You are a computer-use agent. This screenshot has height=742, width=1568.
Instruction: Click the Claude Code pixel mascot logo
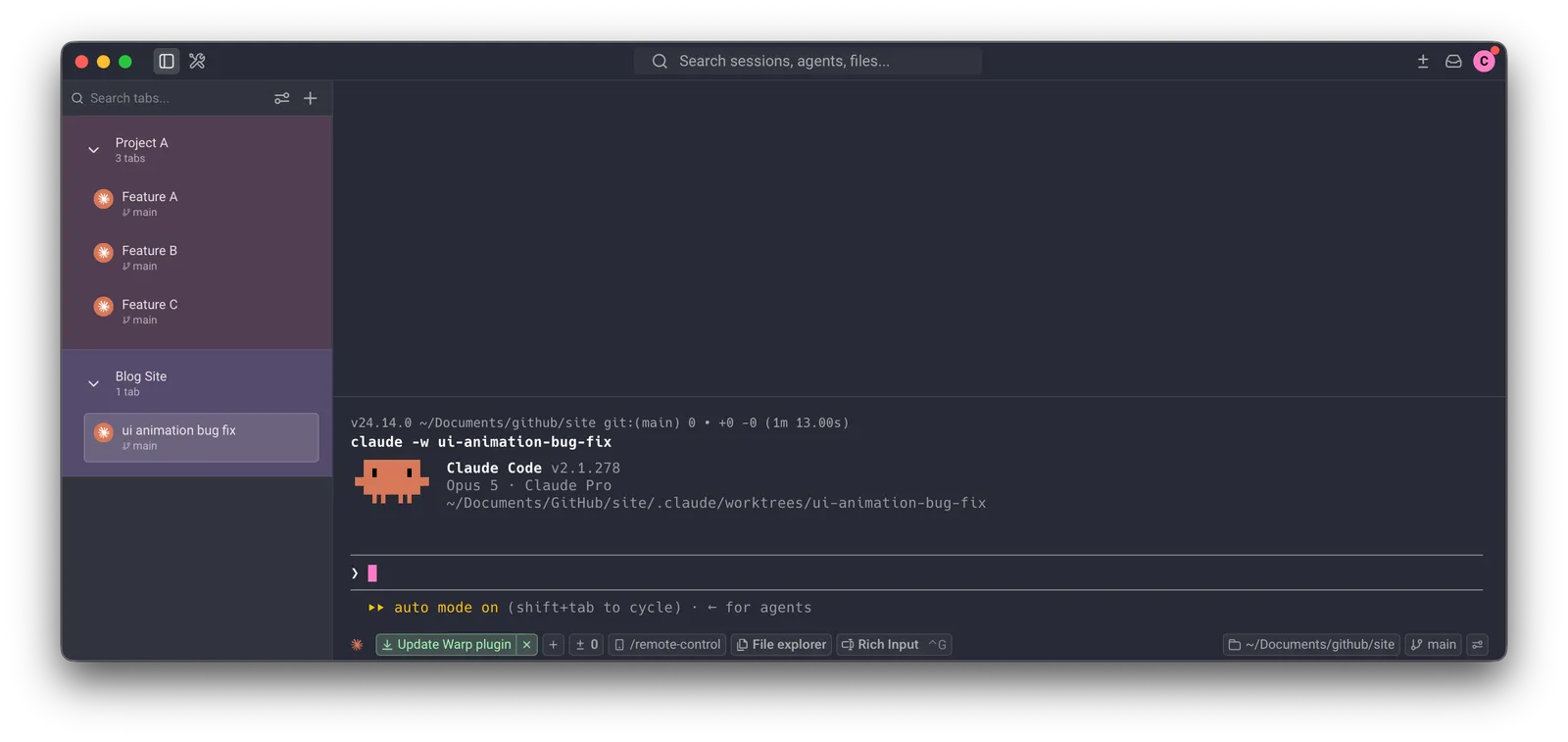pyautogui.click(x=392, y=482)
